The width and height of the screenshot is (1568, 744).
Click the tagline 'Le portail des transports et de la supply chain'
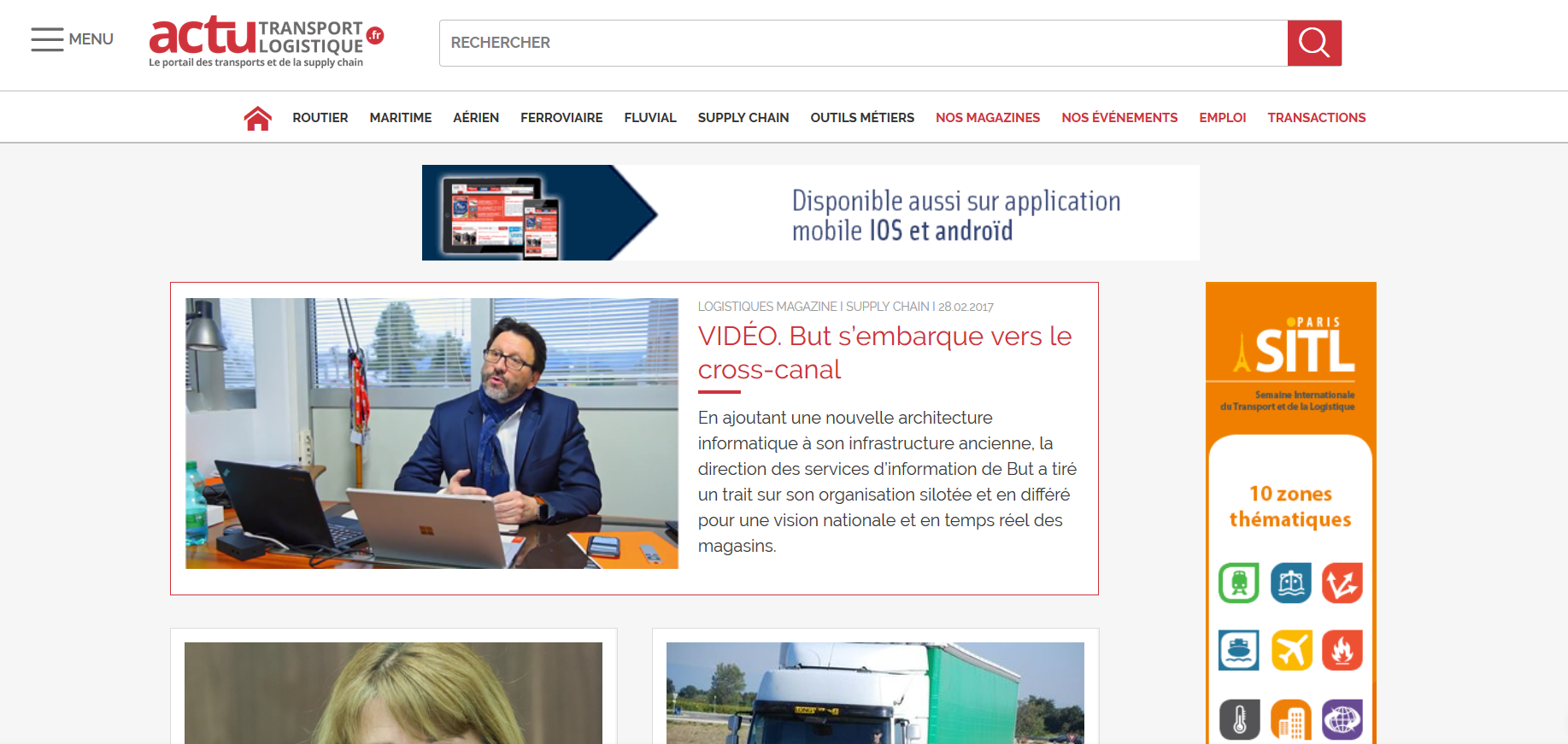coord(255,62)
